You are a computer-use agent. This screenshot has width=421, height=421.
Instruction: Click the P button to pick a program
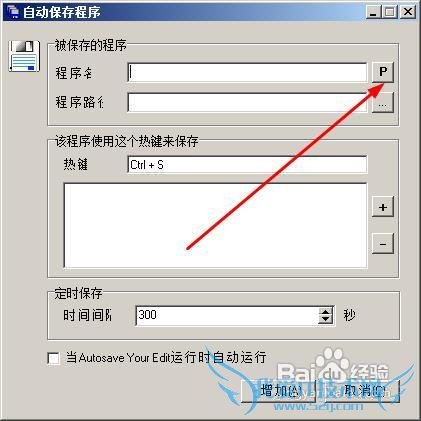pyautogui.click(x=383, y=72)
